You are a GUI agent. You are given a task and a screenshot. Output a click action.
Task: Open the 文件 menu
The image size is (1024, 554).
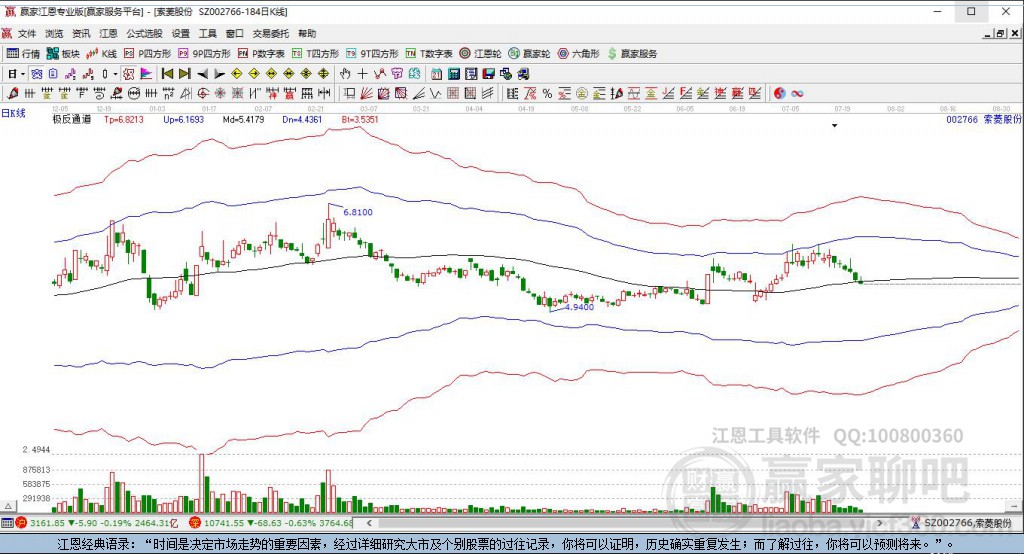tap(27, 33)
